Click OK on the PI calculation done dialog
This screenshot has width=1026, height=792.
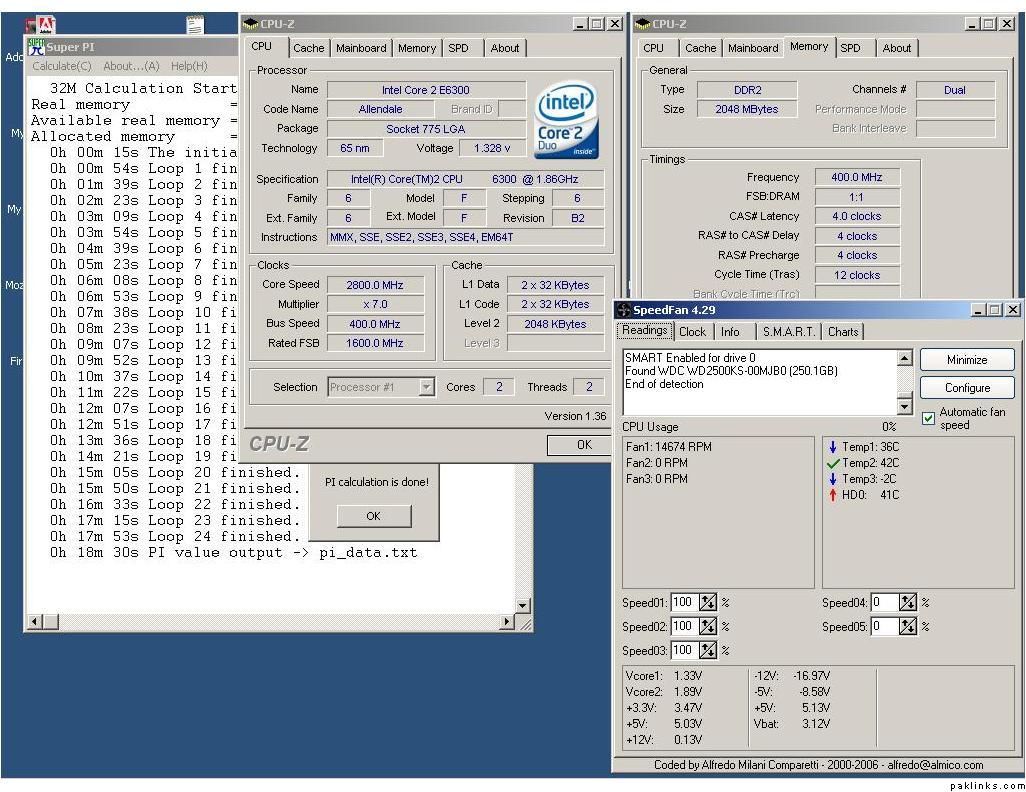373,516
